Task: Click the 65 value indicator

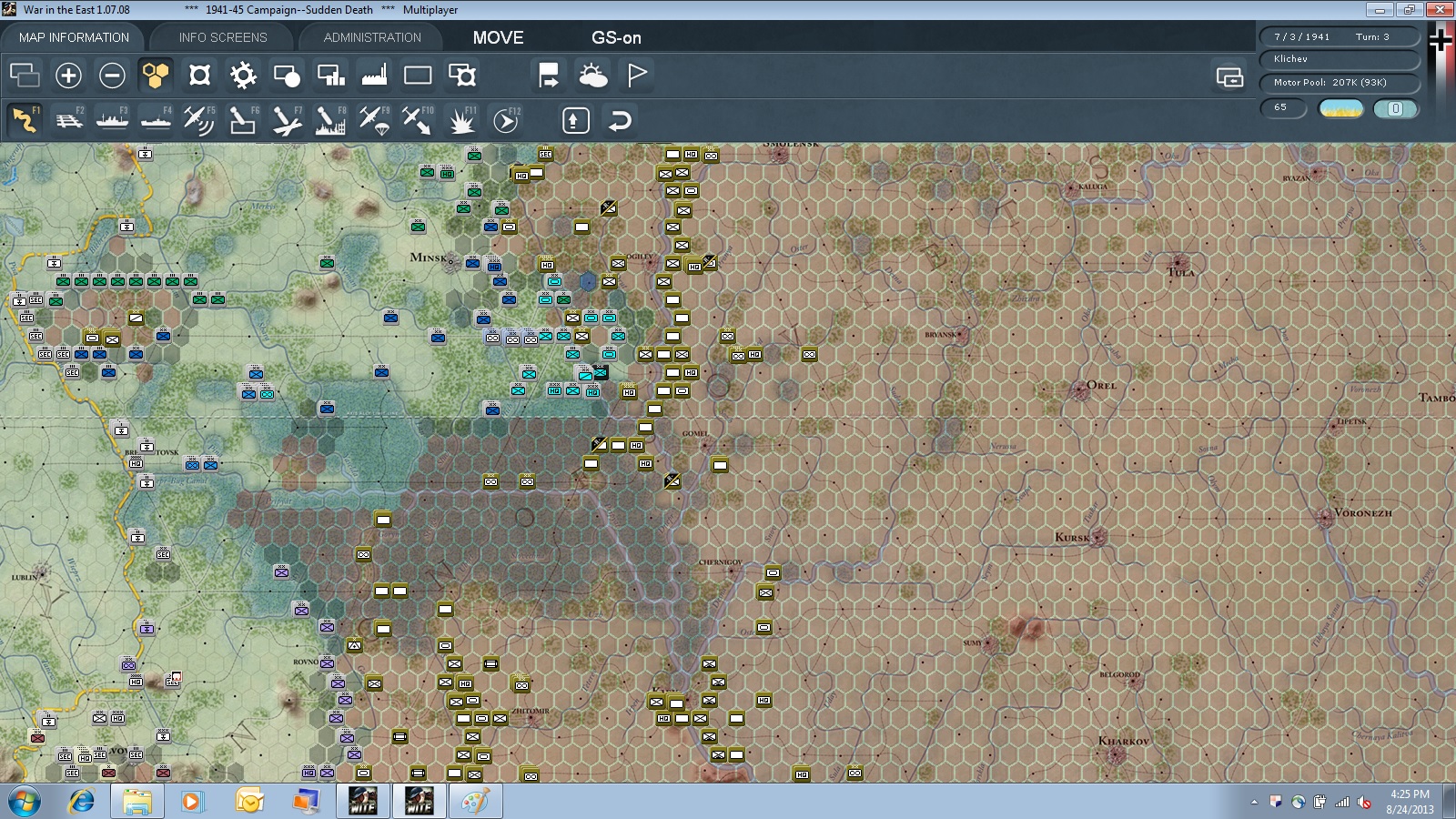Action: pos(1283,108)
